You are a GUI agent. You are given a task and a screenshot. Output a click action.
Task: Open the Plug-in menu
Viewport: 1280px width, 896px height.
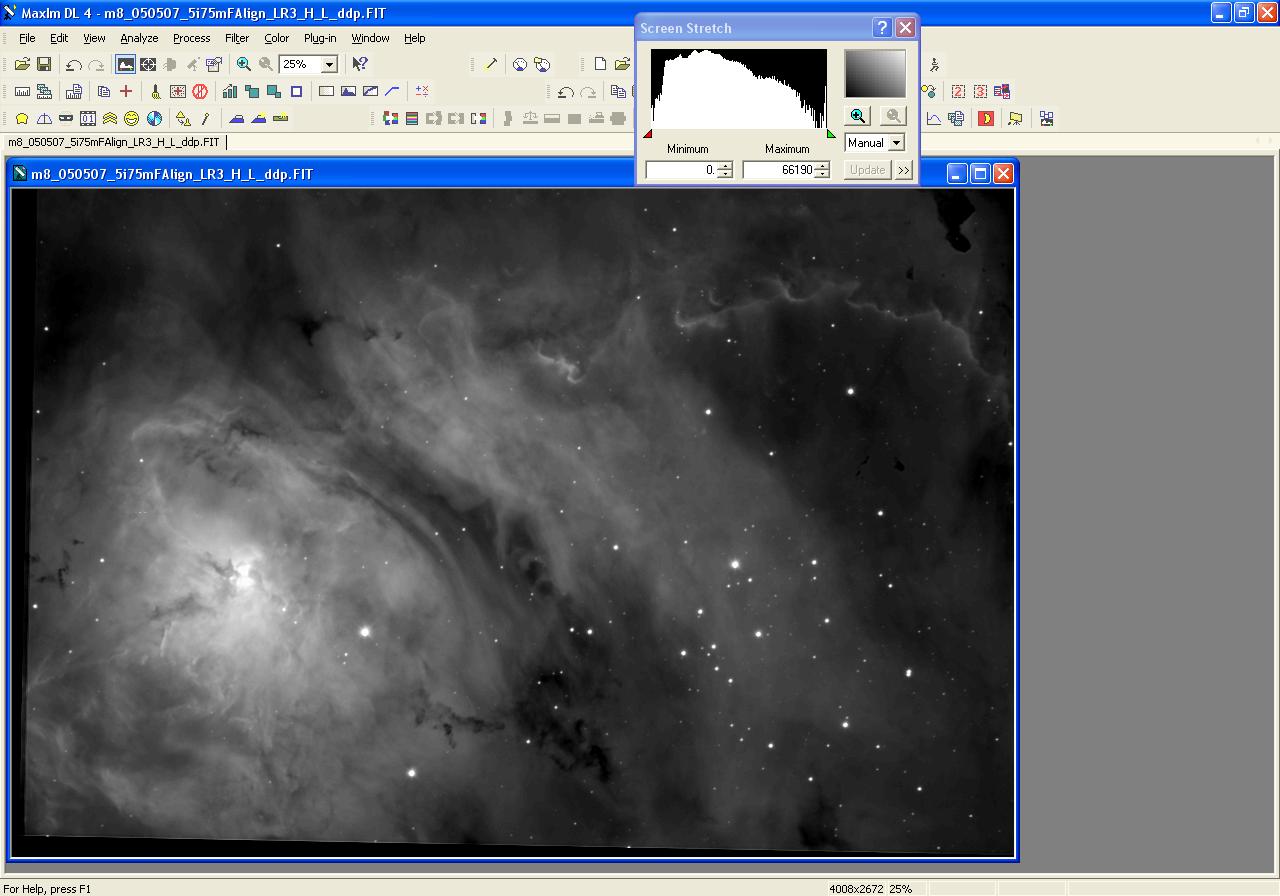coord(320,38)
